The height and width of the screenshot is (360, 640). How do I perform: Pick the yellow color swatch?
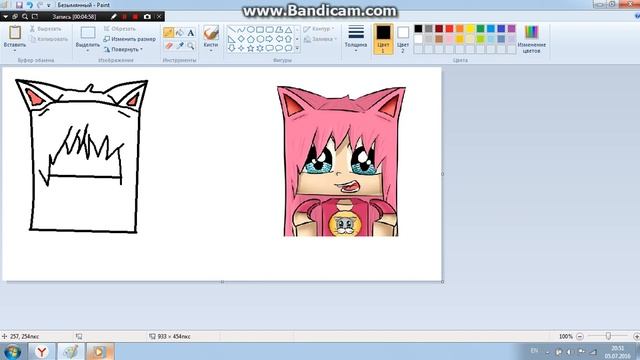click(470, 29)
